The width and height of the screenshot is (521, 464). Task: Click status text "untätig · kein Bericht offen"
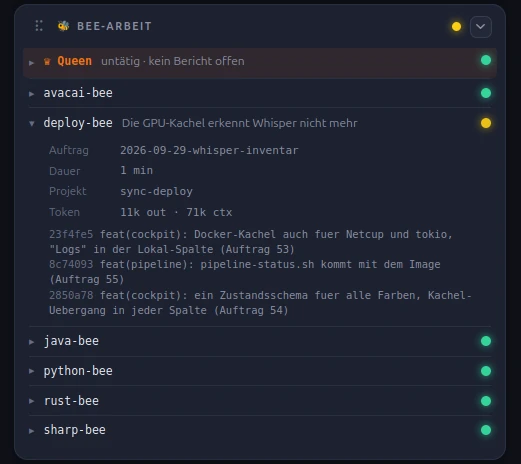[x=173, y=61]
